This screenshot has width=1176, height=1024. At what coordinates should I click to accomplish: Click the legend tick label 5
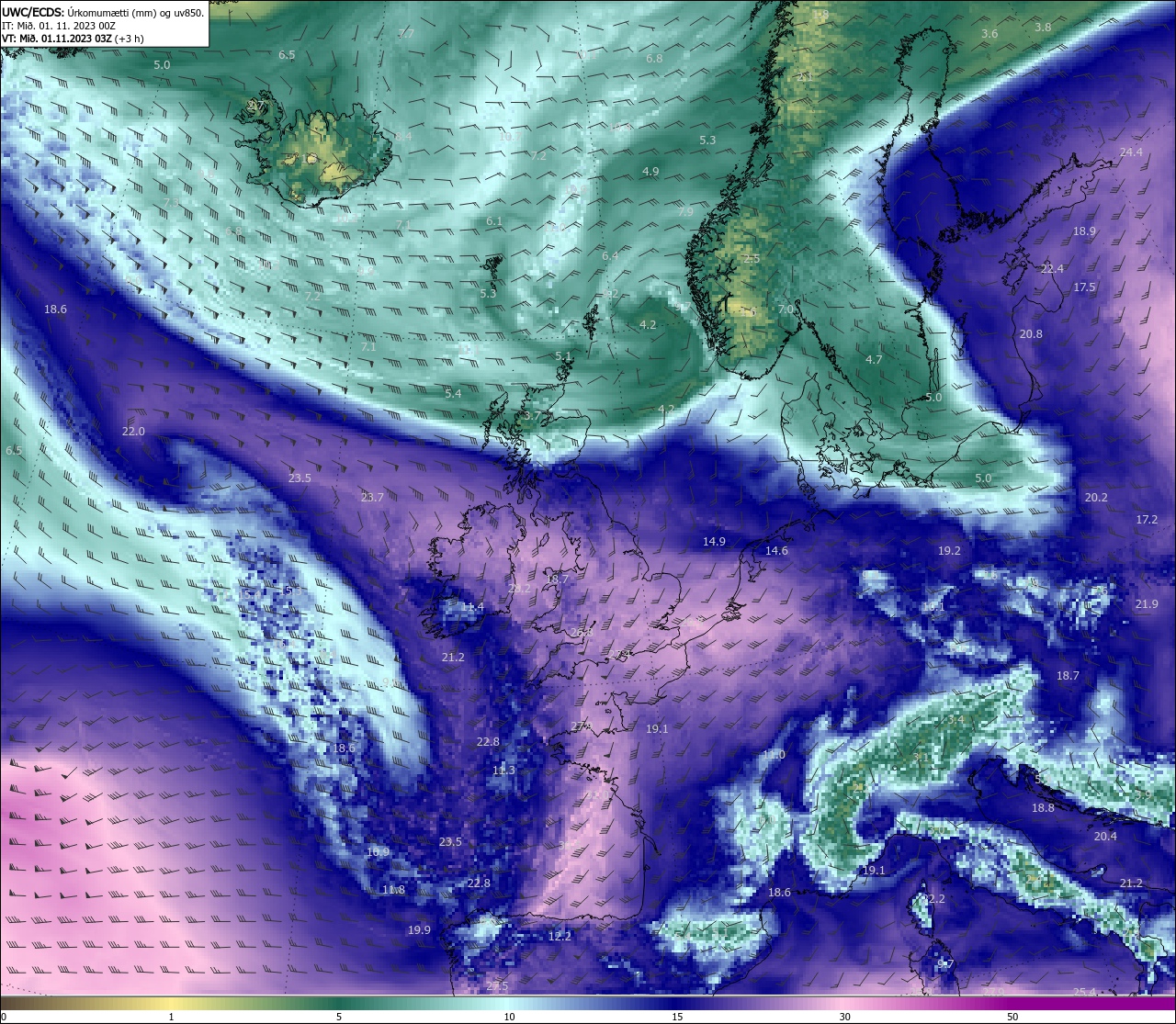point(339,1017)
